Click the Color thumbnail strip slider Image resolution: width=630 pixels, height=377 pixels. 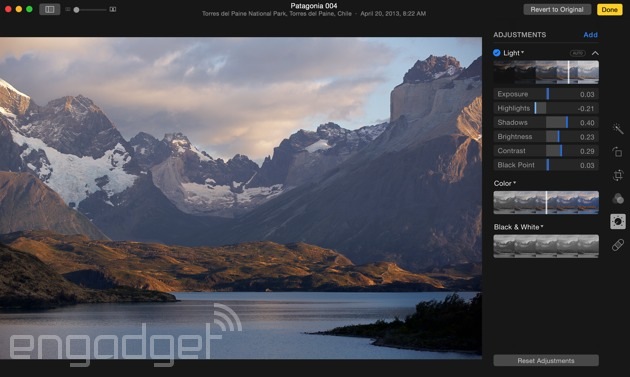[546, 203]
